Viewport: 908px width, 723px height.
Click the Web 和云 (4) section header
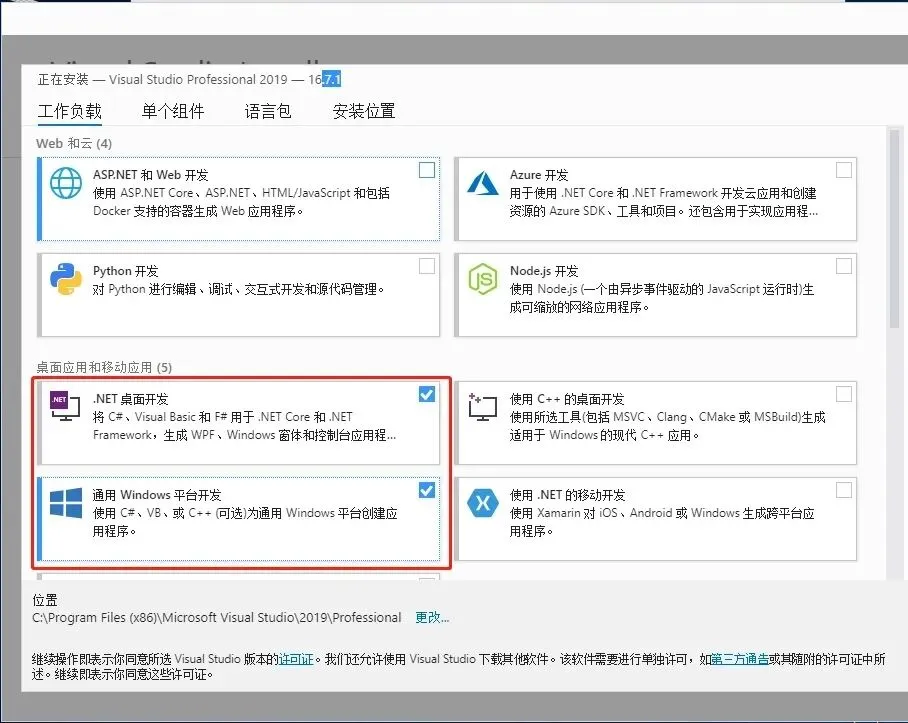74,144
